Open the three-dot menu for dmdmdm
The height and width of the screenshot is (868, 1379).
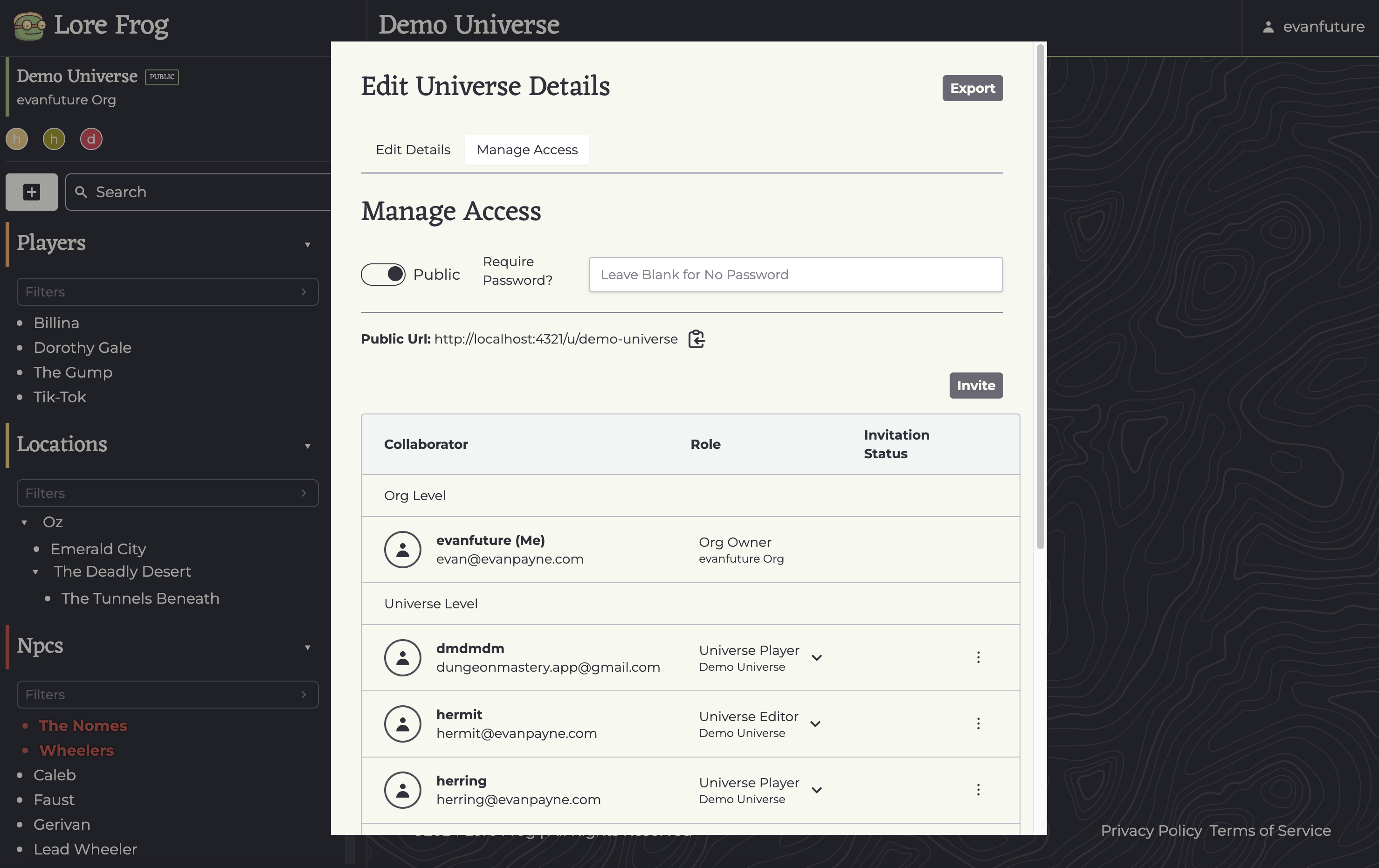pos(978,657)
